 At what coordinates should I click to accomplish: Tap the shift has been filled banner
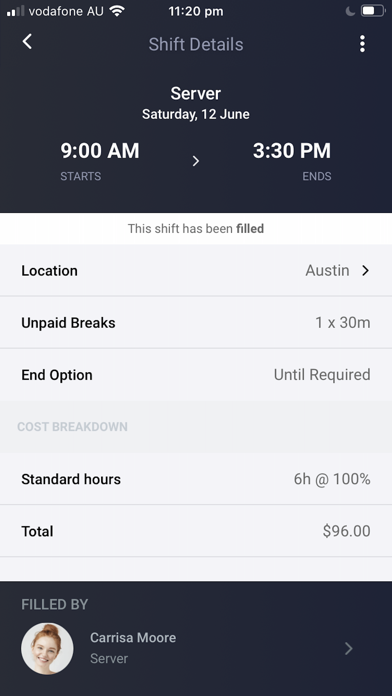click(x=196, y=229)
